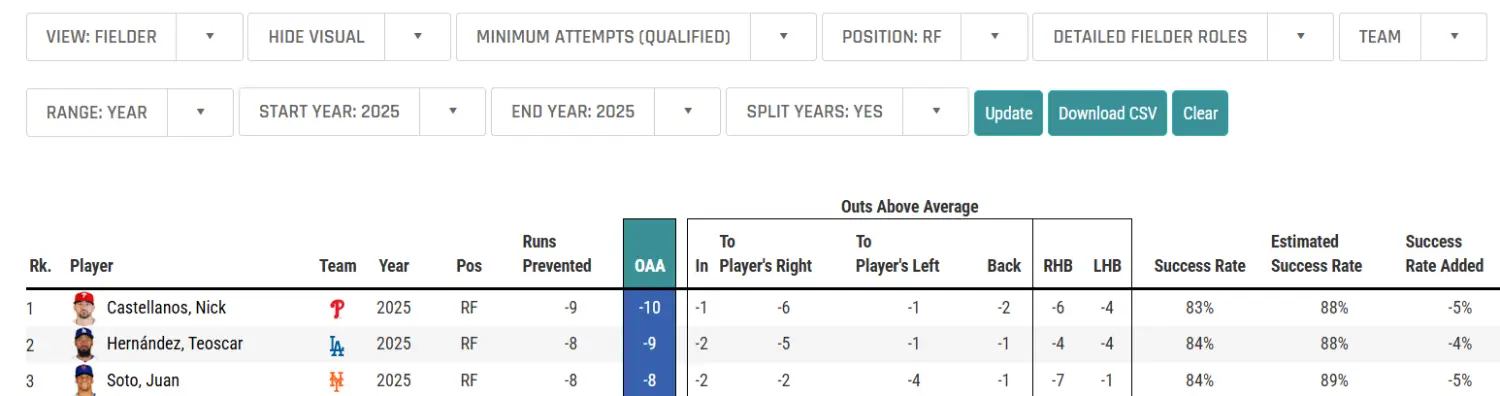Image resolution: width=1500 pixels, height=396 pixels.
Task: Sort table by Runs Prevented header
Action: pos(556,253)
